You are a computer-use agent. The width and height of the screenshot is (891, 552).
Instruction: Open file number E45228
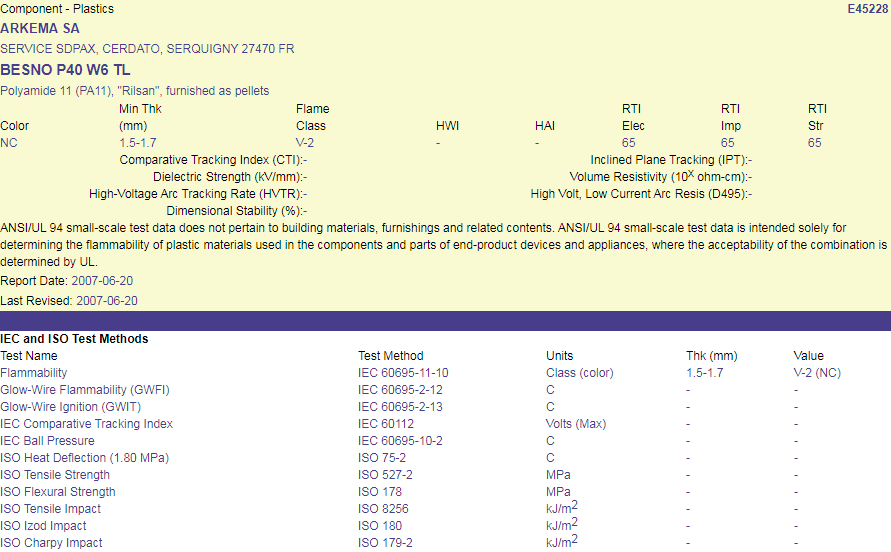[867, 9]
